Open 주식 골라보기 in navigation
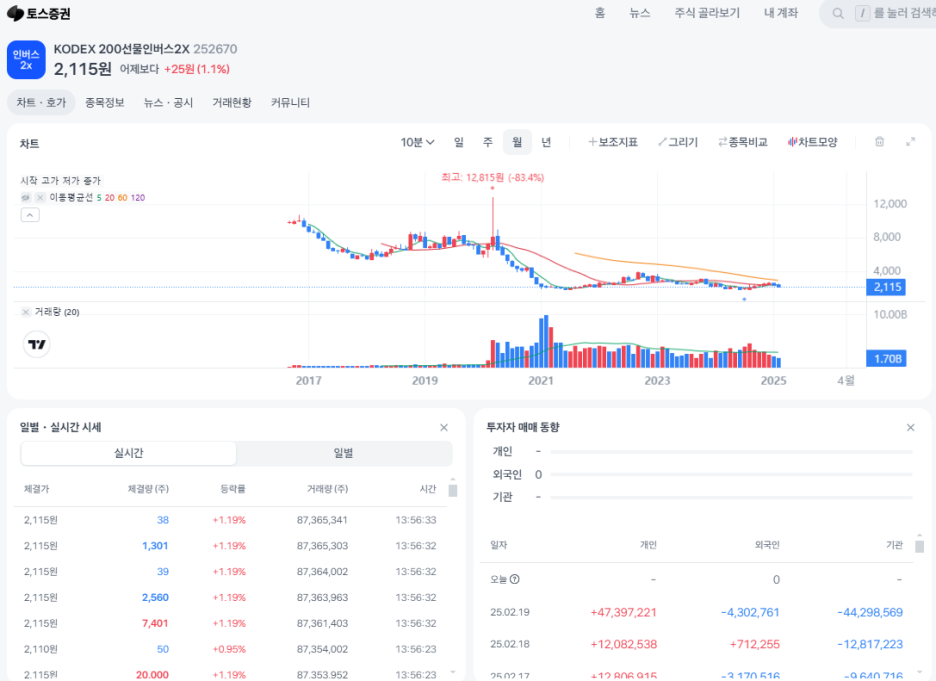The width and height of the screenshot is (936, 681). click(x=707, y=13)
